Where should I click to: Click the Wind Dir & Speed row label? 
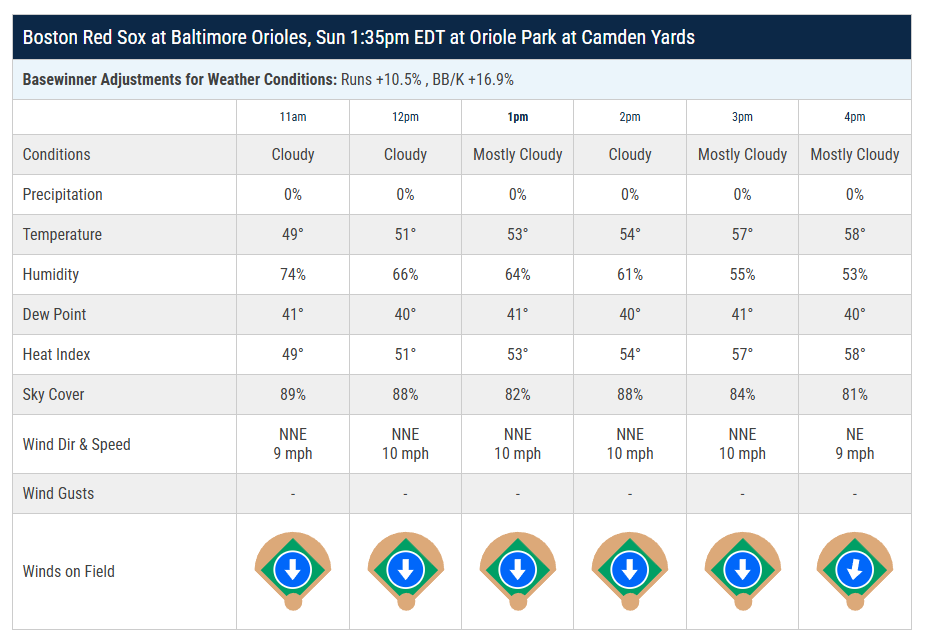click(x=77, y=444)
